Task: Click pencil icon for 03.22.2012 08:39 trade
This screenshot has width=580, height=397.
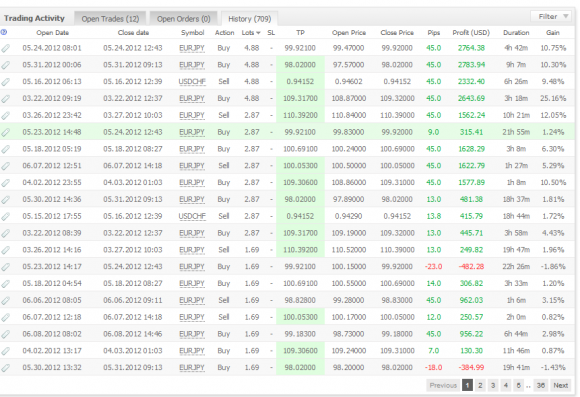Action: 6,233
